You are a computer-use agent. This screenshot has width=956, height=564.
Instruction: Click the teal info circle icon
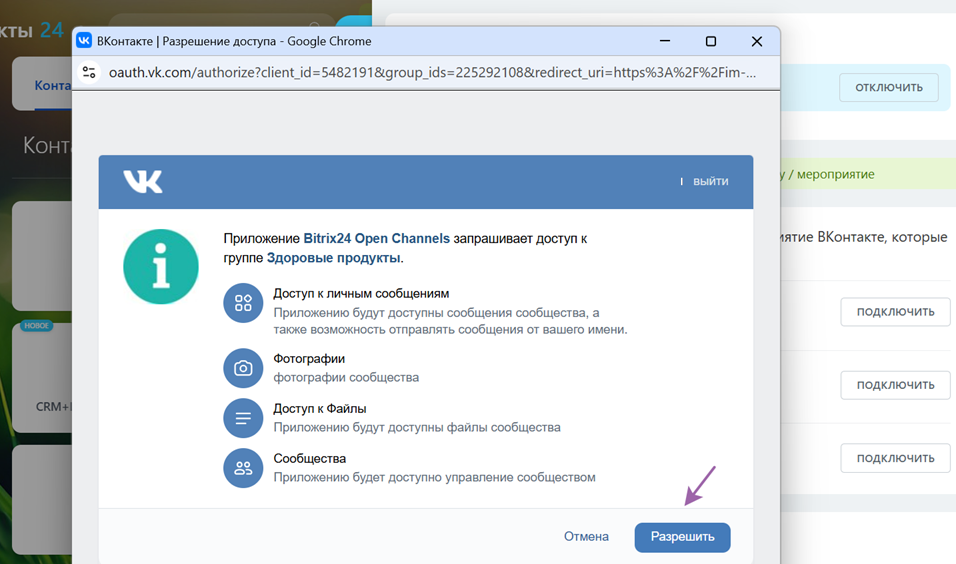click(161, 266)
